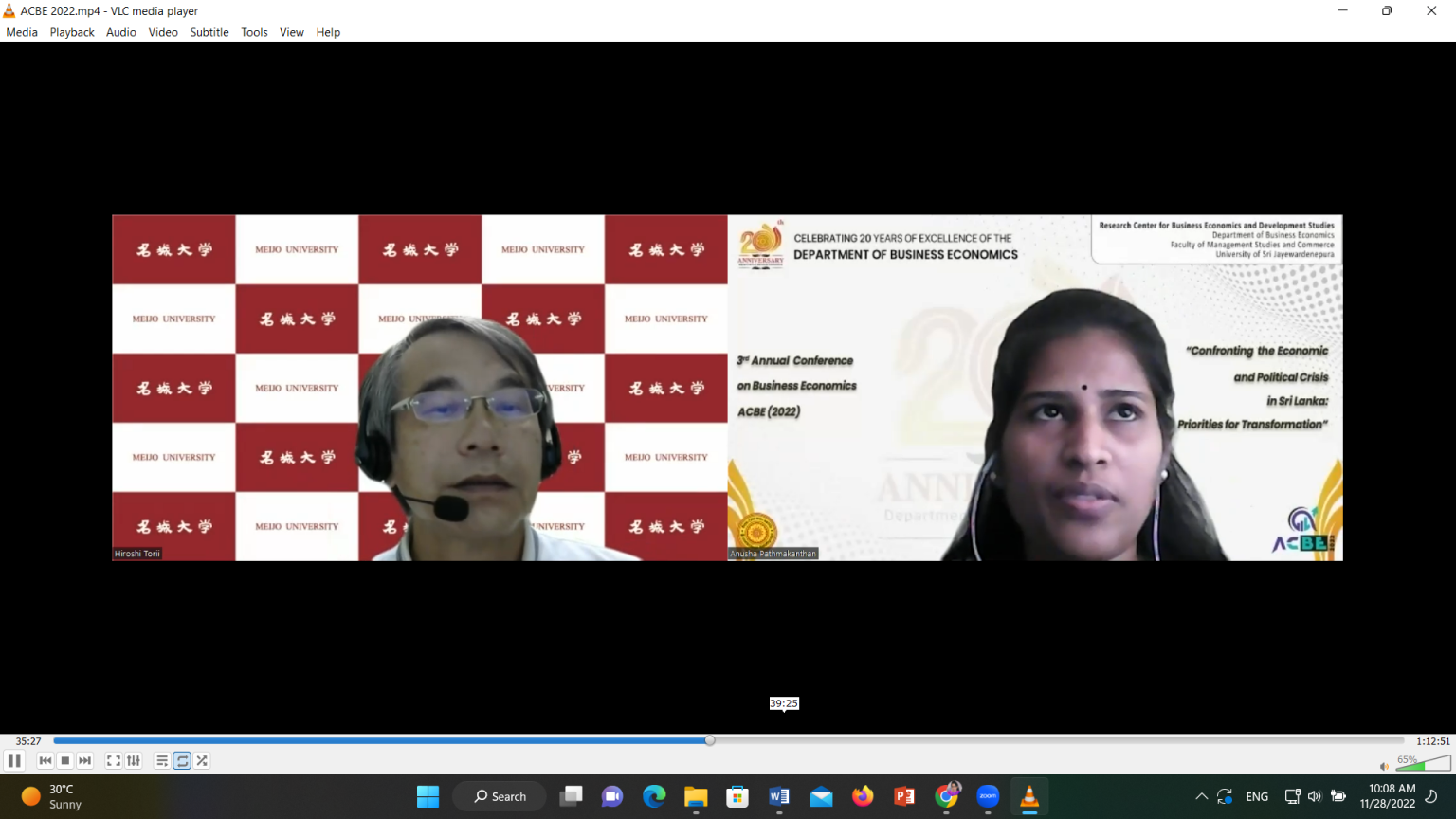The height and width of the screenshot is (819, 1456).
Task: Open the Tools menu
Action: coord(254,32)
